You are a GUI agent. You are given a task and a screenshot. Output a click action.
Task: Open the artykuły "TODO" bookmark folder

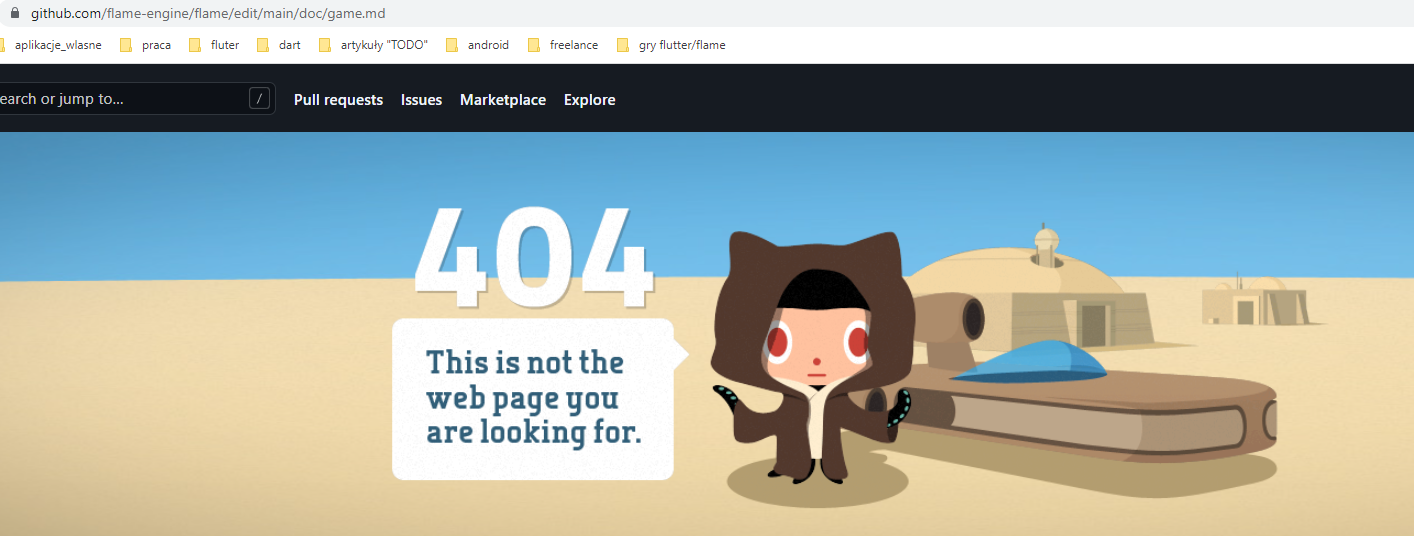click(x=373, y=45)
